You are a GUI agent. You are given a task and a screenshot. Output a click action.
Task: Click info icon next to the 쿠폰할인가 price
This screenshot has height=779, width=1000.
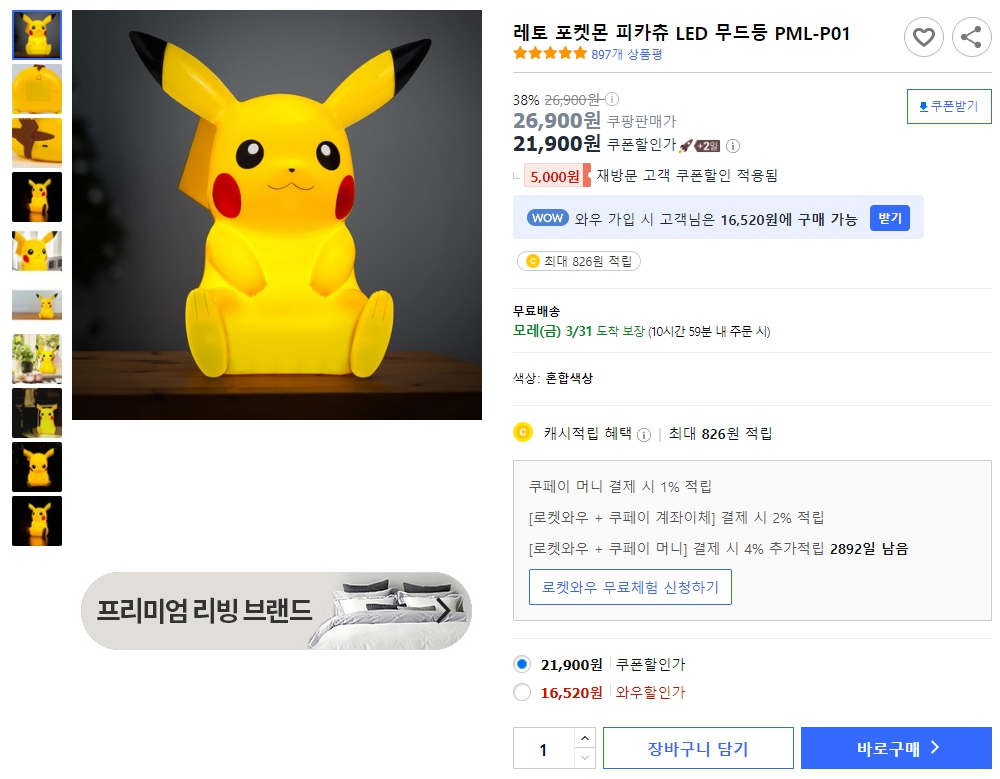click(733, 145)
